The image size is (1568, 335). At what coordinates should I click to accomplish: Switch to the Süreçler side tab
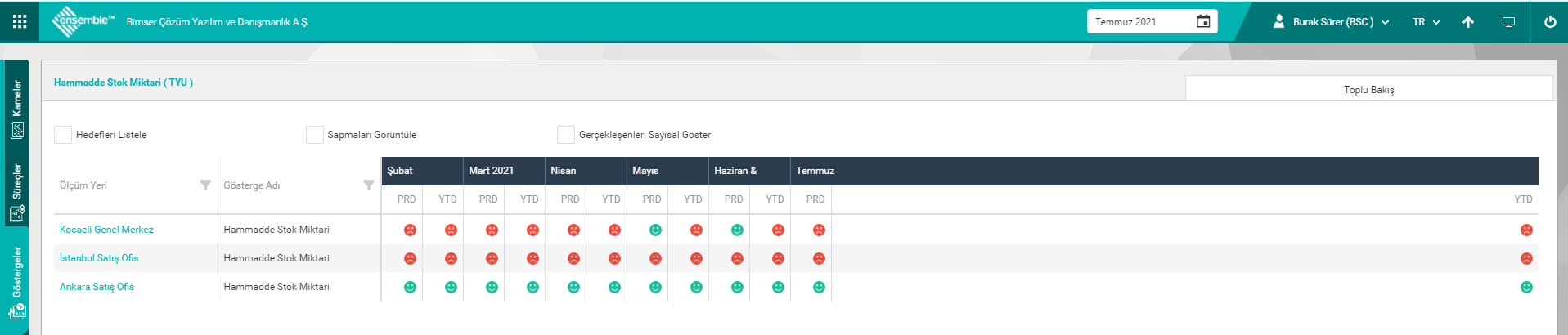(x=16, y=192)
